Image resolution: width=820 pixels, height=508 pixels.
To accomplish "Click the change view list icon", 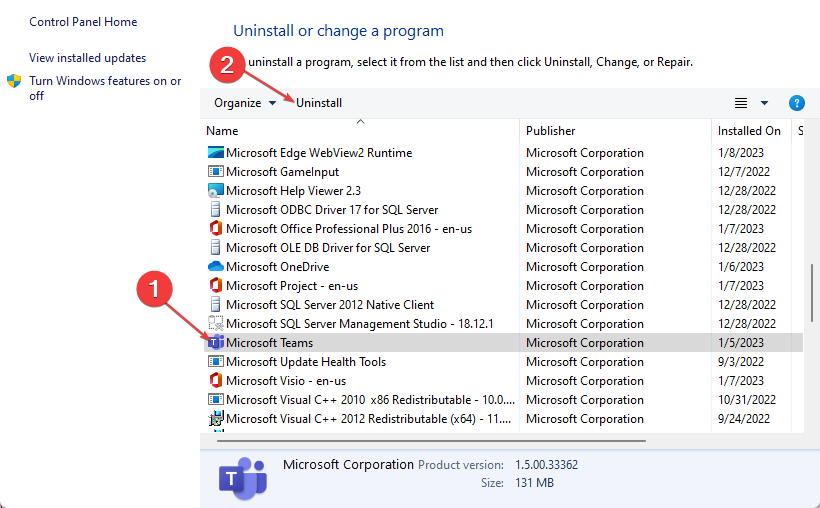I will (x=741, y=103).
